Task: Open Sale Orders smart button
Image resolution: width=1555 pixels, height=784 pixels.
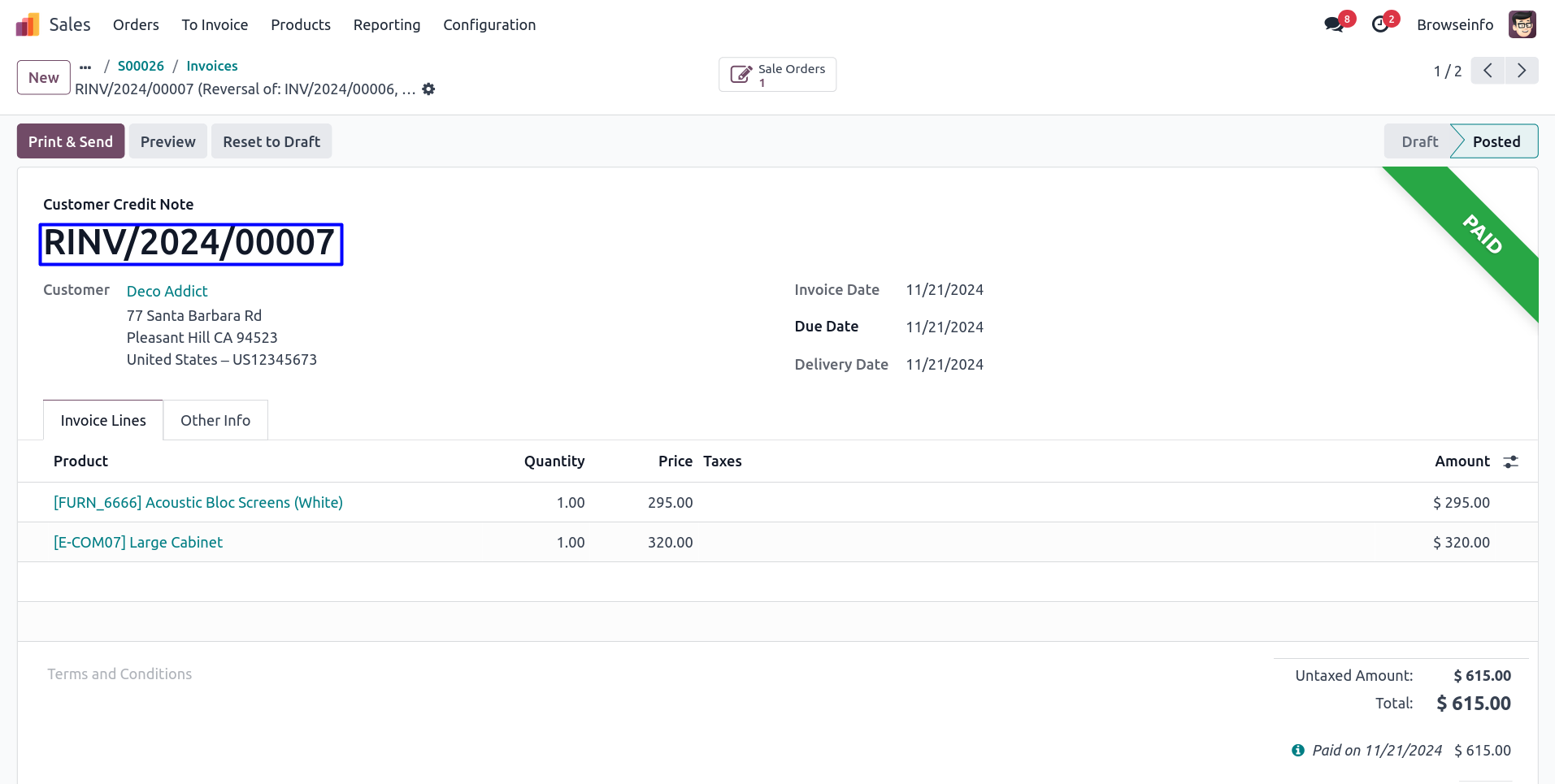Action: [777, 75]
